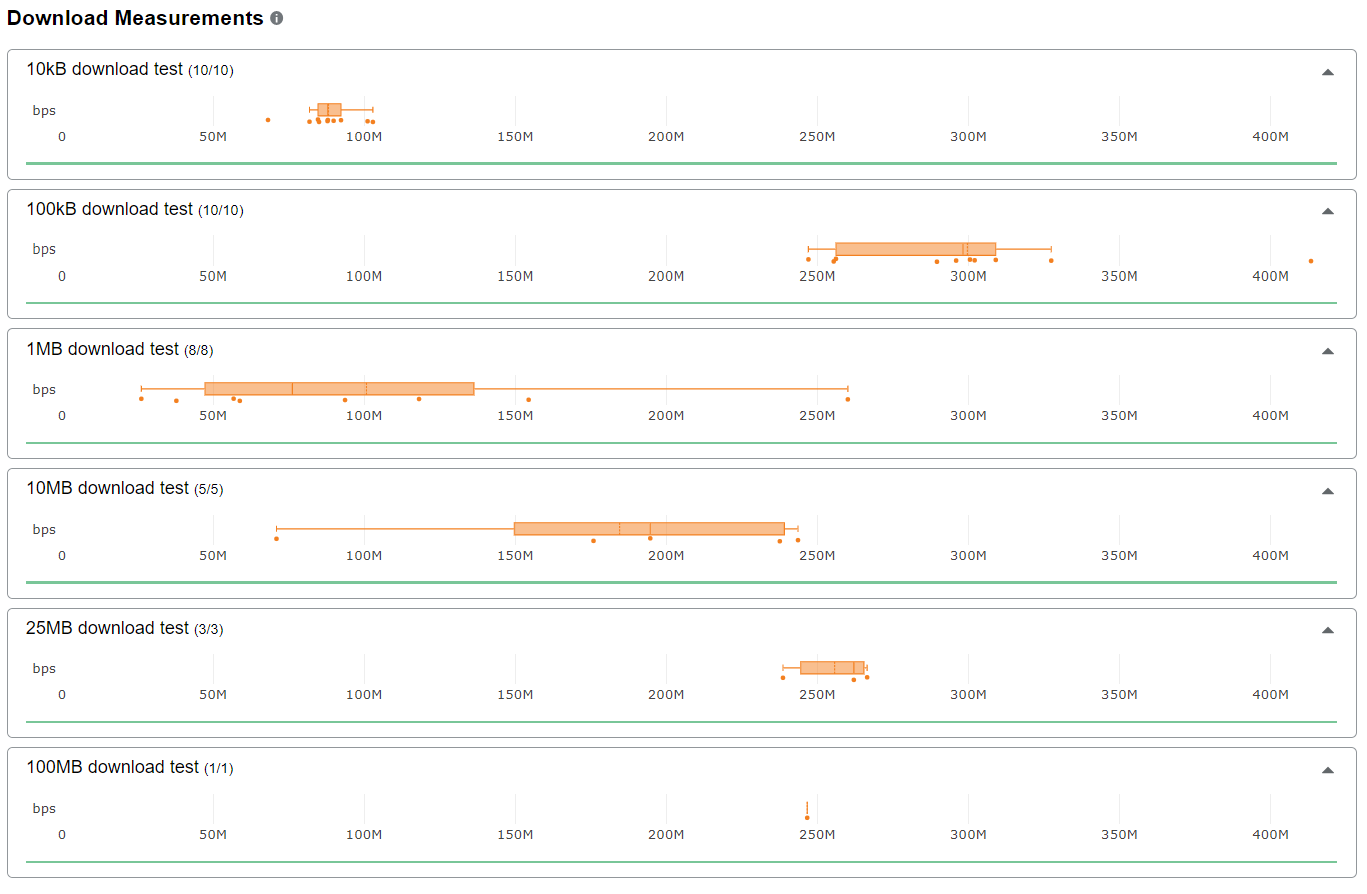Click the 10kB download test title

point(104,69)
